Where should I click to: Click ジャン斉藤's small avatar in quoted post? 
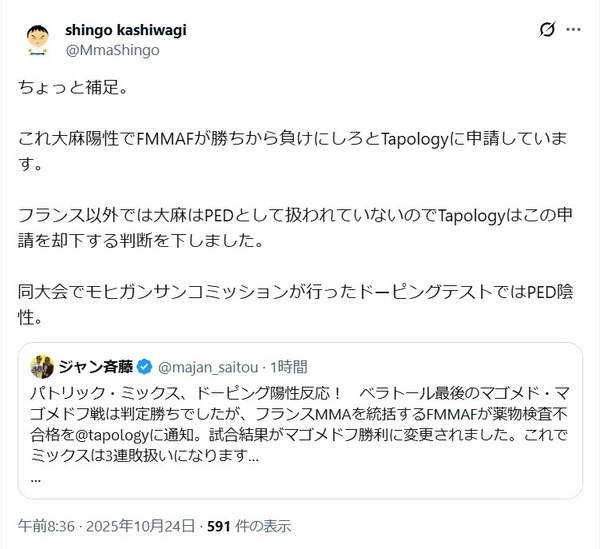42,367
